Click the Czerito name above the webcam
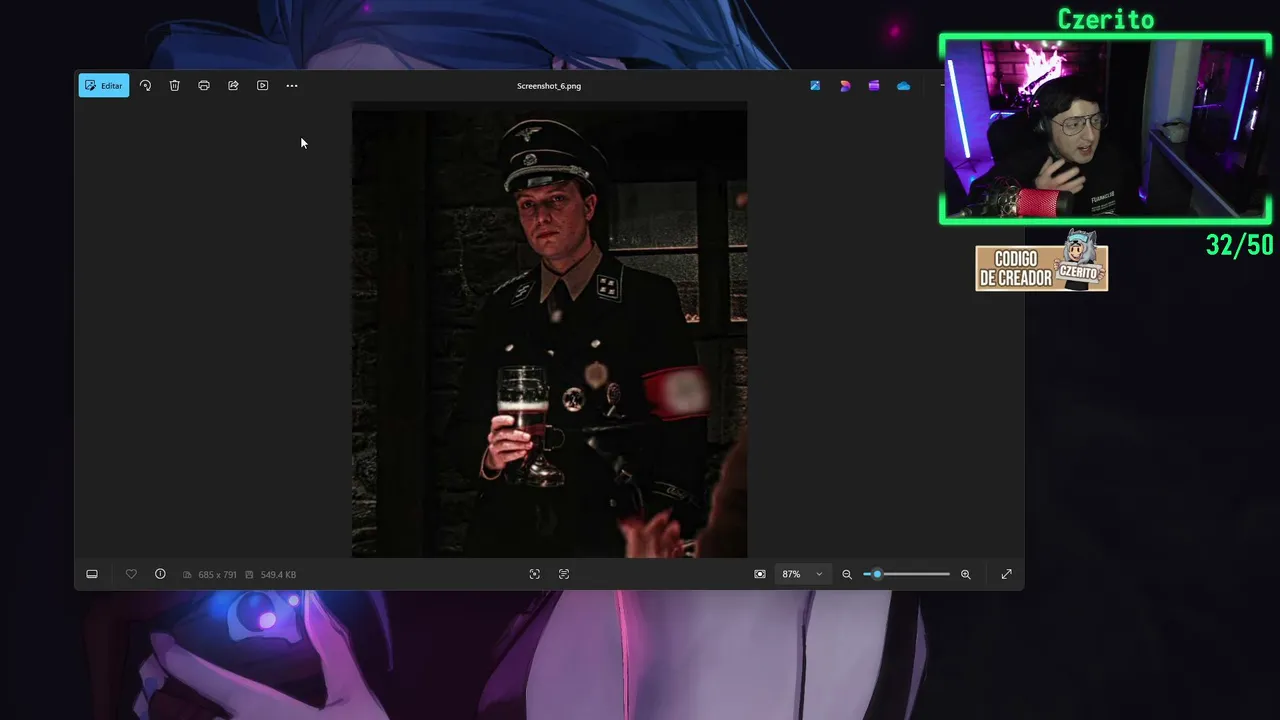Viewport: 1280px width, 720px height. point(1106,19)
